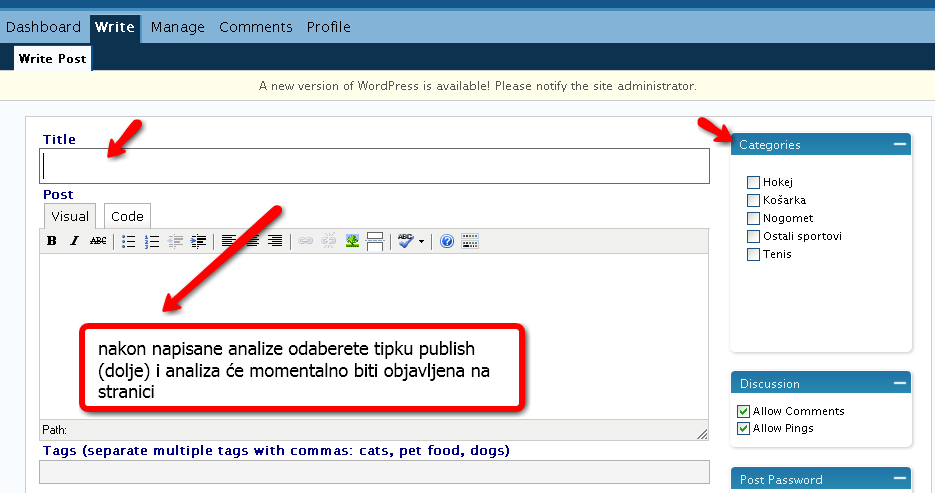935x493 pixels.
Task: Insert an image into the post
Action: (x=352, y=241)
